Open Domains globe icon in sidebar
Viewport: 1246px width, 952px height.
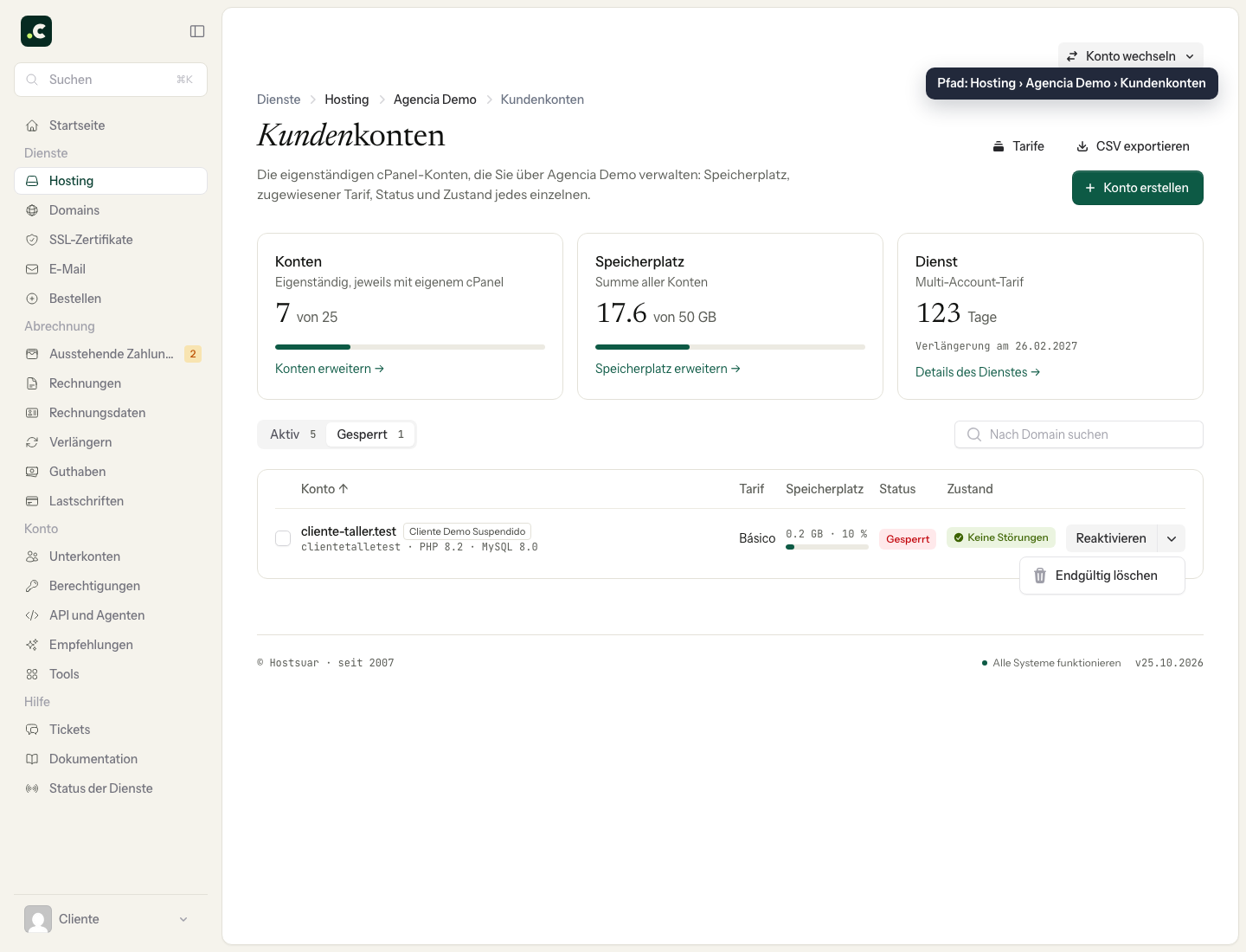(x=32, y=210)
